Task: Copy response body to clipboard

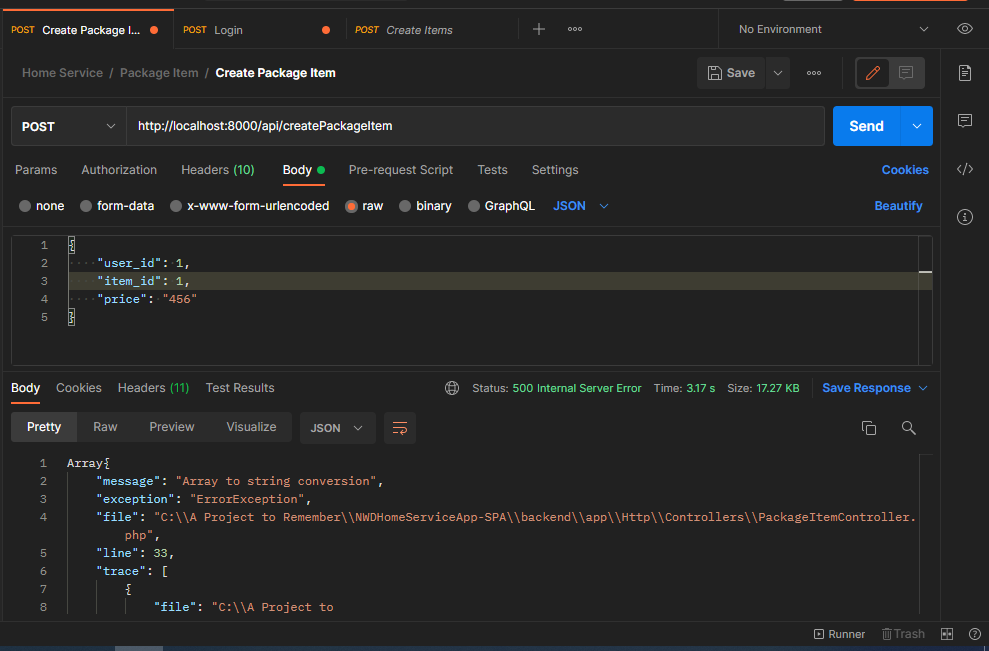Action: (x=869, y=428)
